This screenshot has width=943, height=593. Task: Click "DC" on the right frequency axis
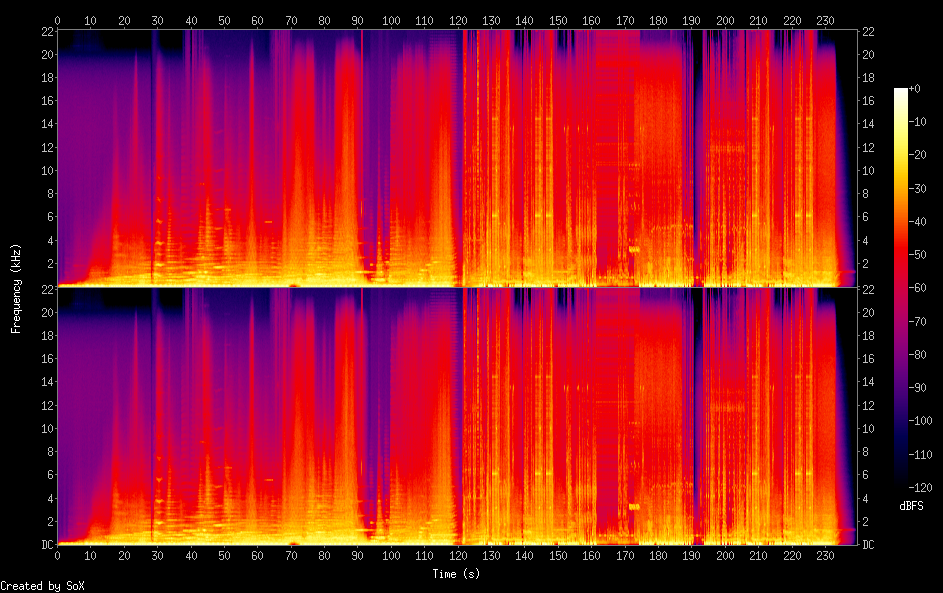(868, 545)
